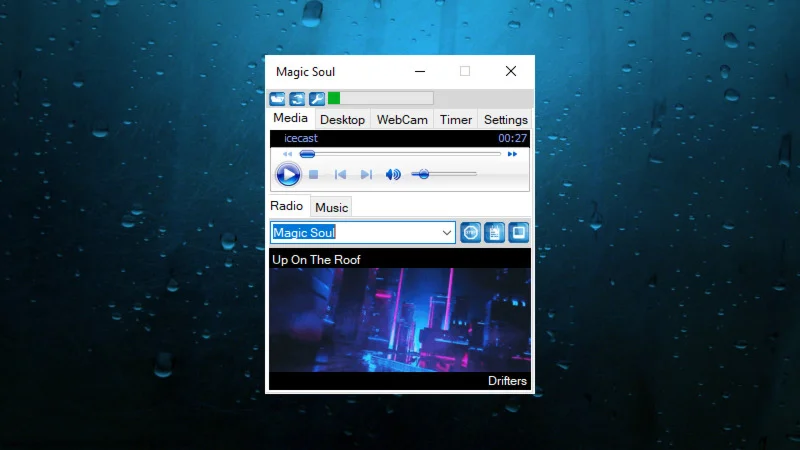Open the WebCam tab
The height and width of the screenshot is (450, 800).
point(402,119)
